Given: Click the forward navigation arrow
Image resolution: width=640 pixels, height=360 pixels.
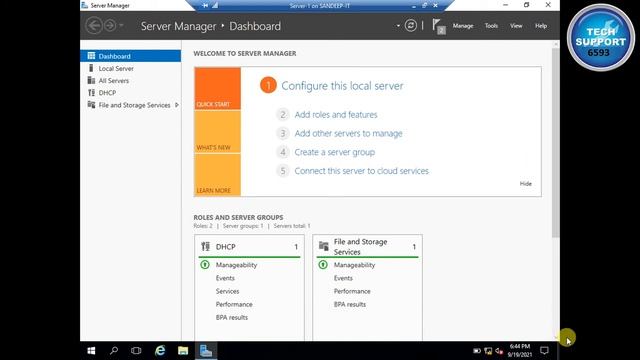Looking at the screenshot, I should (x=110, y=26).
